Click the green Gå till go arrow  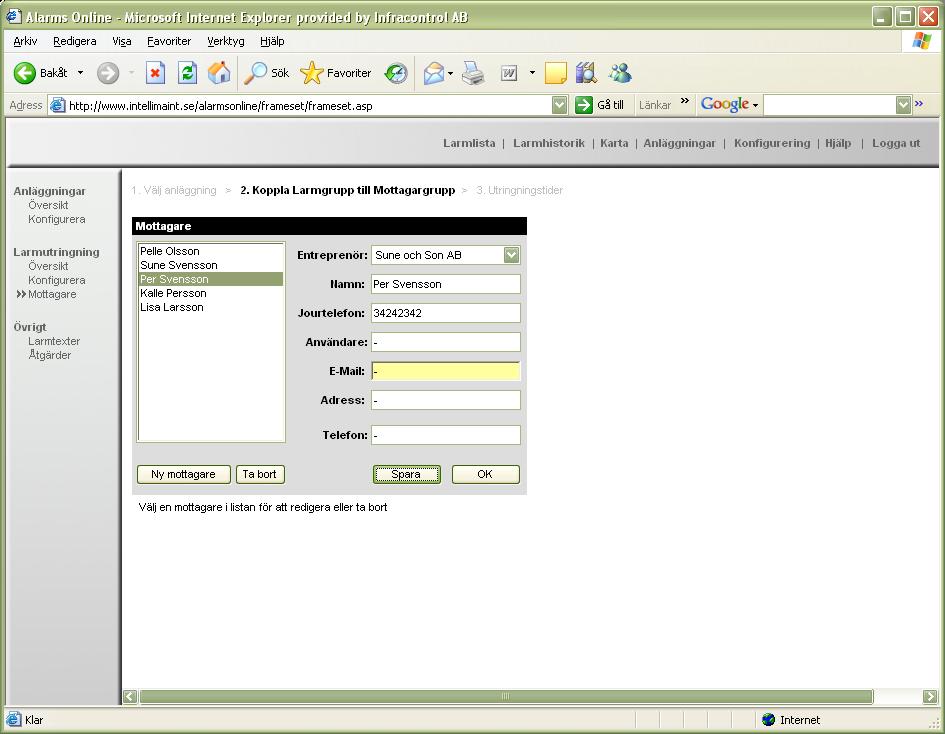click(x=583, y=105)
